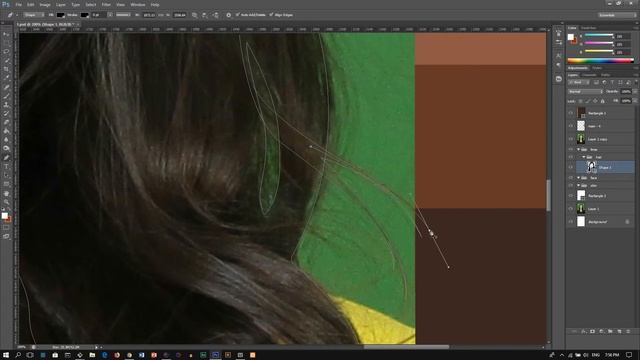This screenshot has height=360, width=640.
Task: Click the color spectrum ramp
Action: pyautogui.click(x=600, y=61)
